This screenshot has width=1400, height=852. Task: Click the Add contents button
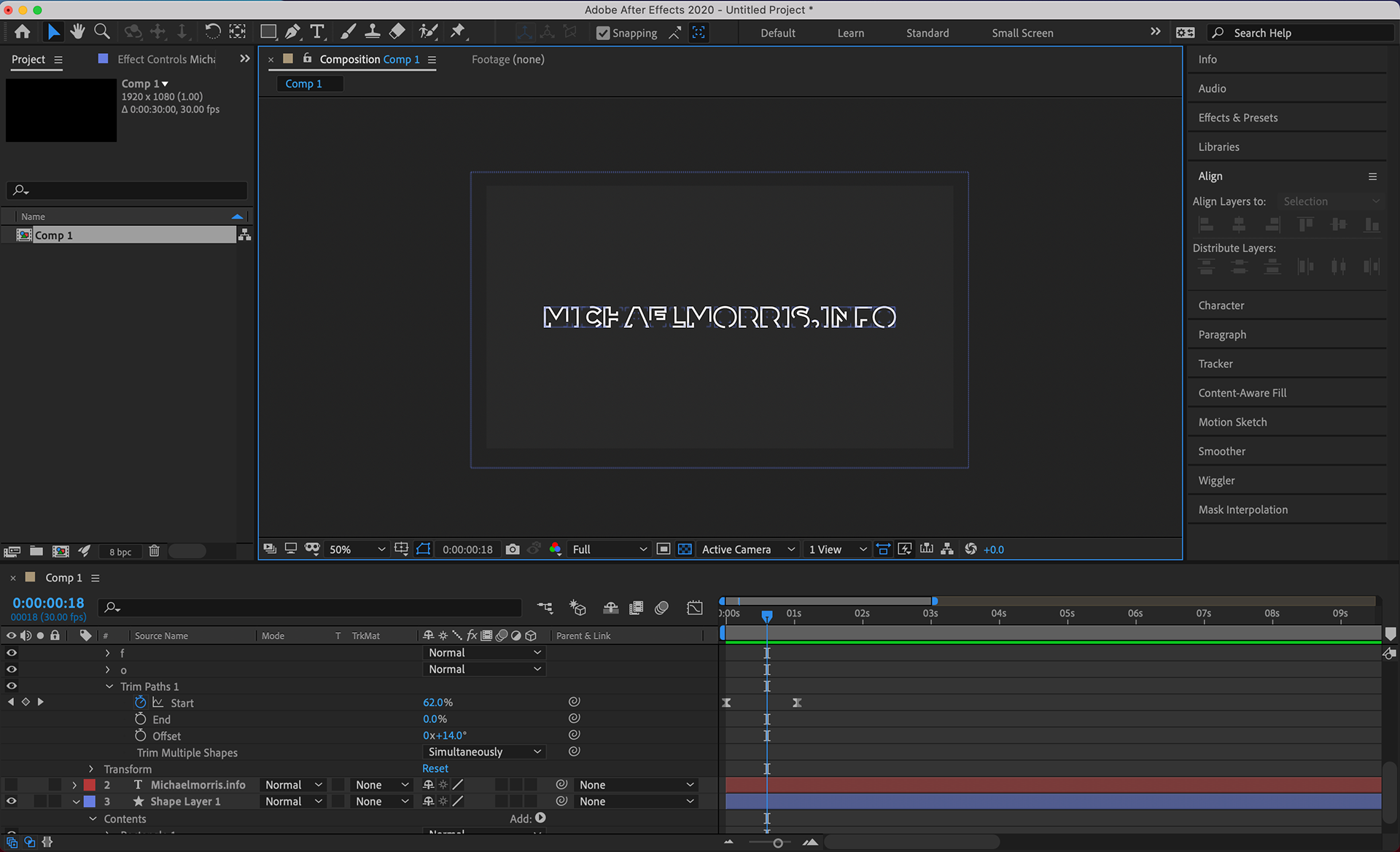(x=540, y=818)
